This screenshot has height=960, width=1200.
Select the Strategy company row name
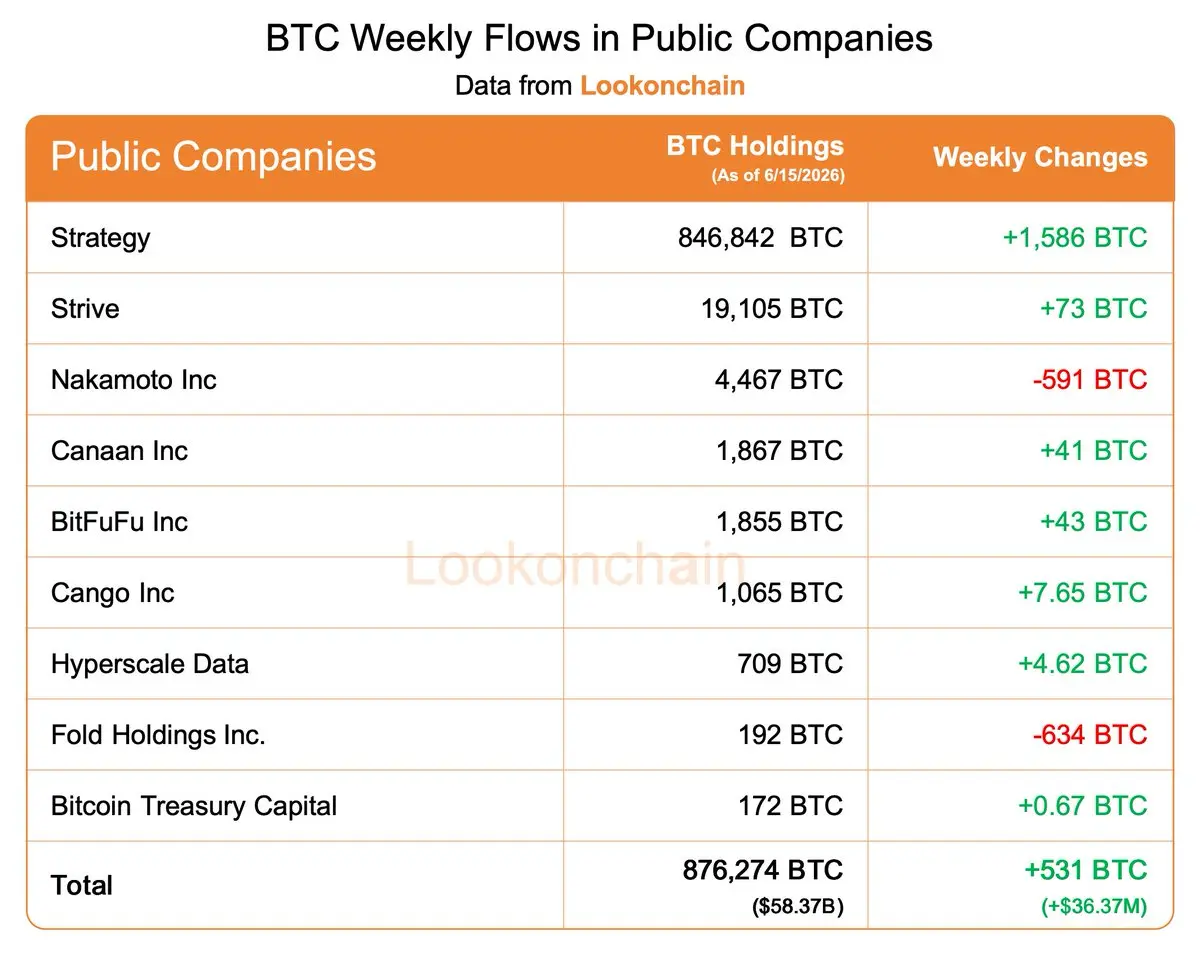100,238
